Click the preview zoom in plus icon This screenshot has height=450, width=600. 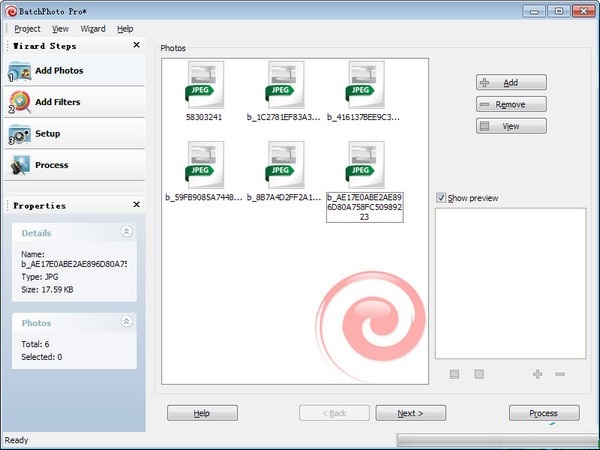(538, 374)
